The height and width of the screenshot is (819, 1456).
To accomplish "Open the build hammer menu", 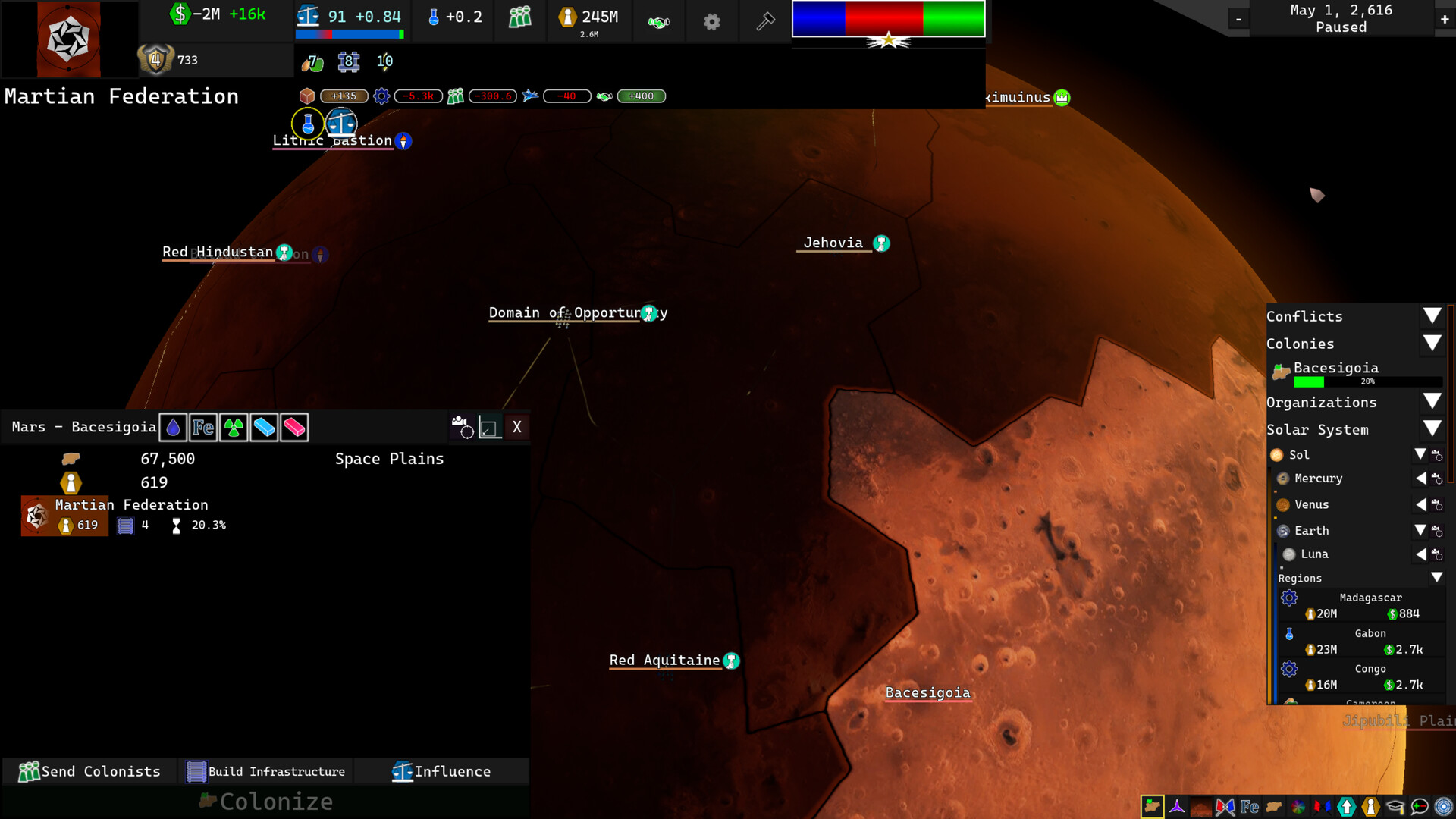I will pyautogui.click(x=765, y=22).
